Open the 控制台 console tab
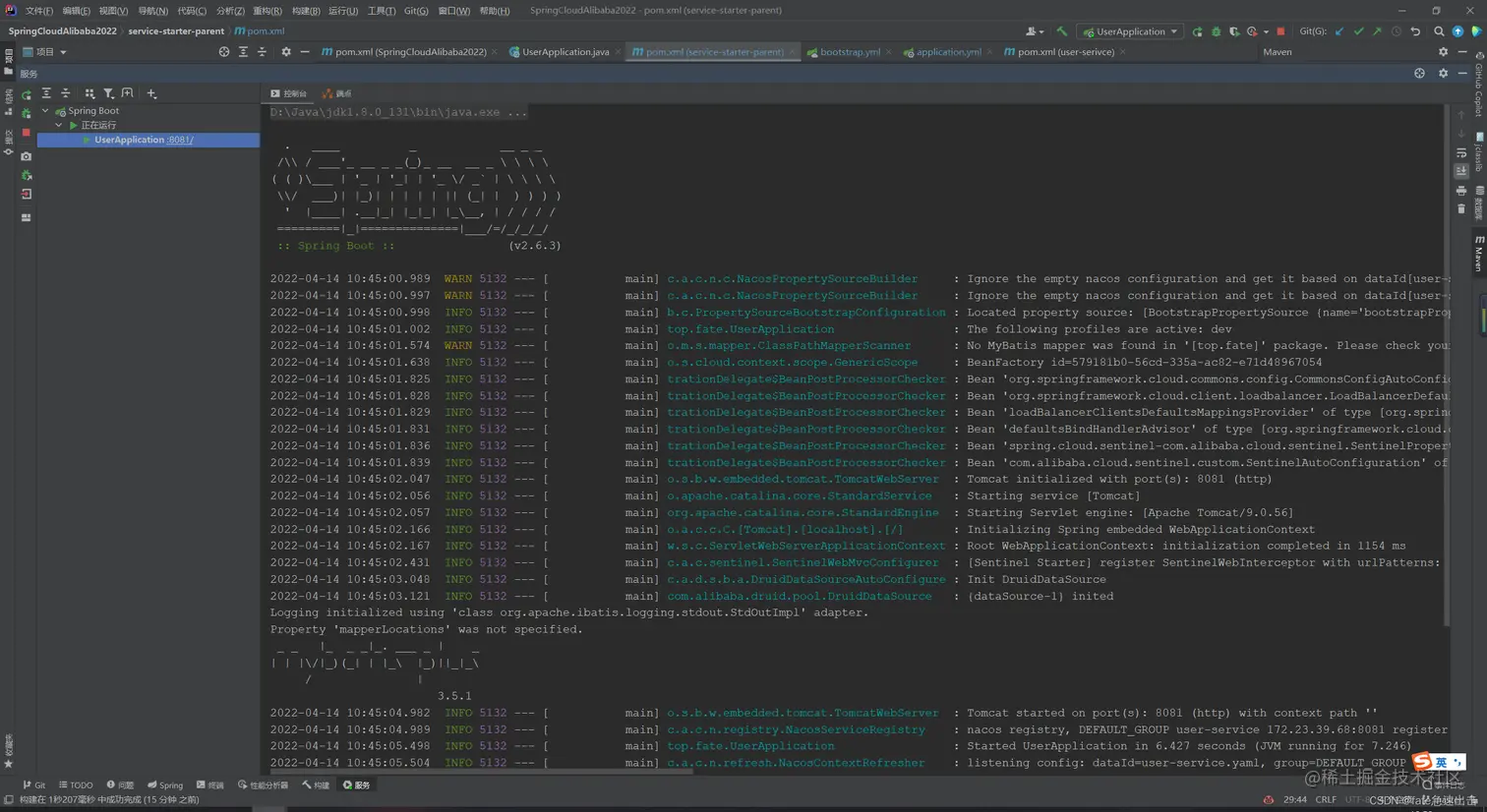Image resolution: width=1487 pixels, height=812 pixels. click(x=289, y=93)
